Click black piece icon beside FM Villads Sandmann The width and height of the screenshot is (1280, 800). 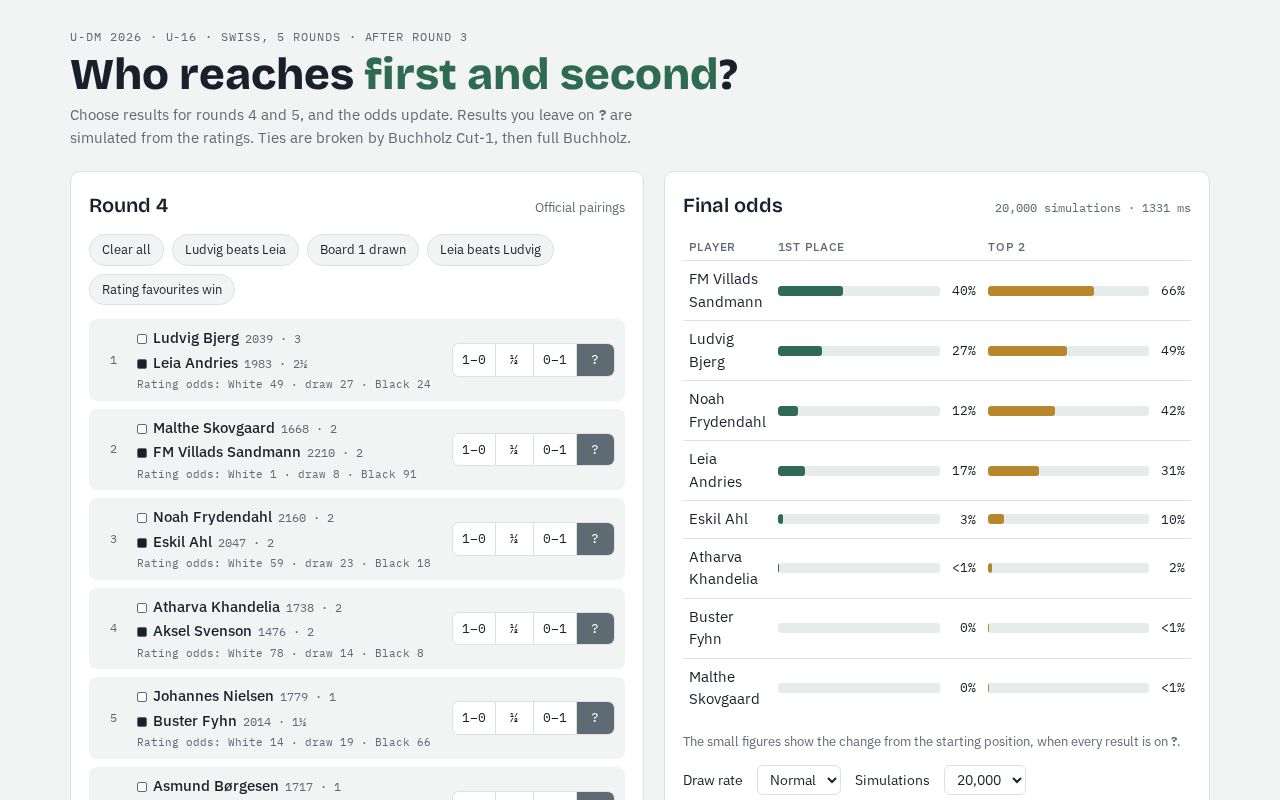142,453
